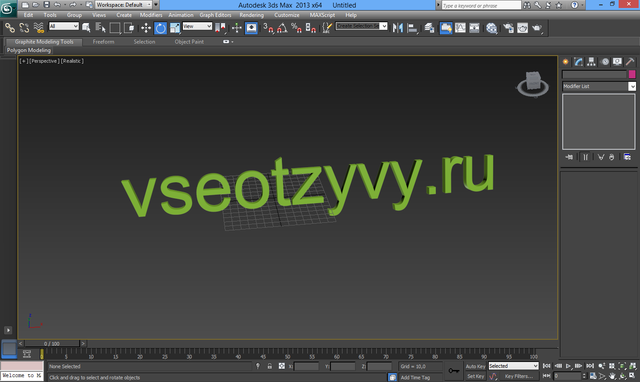Open the Modifiers menu
The image size is (640, 382).
tap(151, 15)
